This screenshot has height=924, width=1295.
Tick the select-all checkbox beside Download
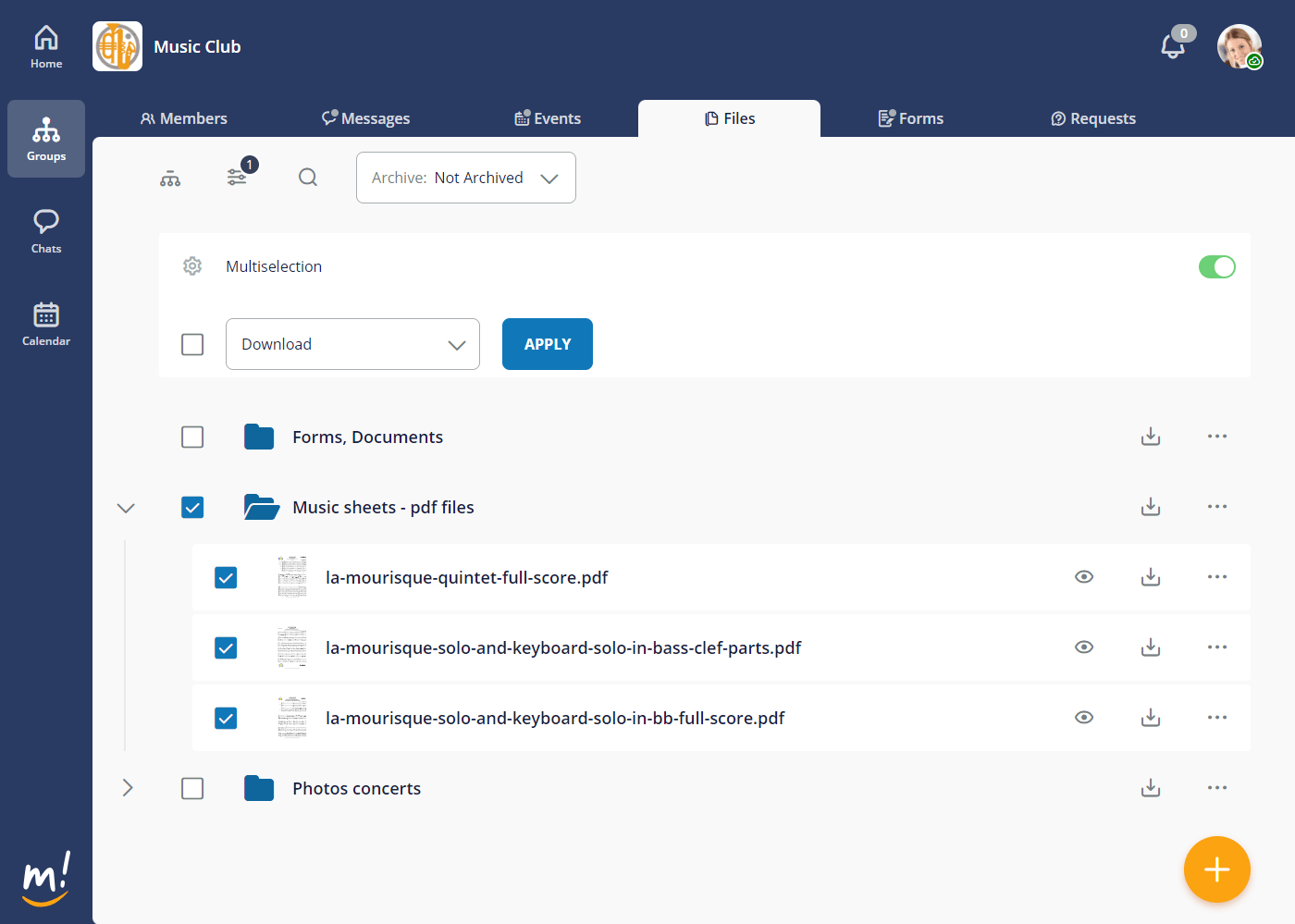[x=192, y=344]
